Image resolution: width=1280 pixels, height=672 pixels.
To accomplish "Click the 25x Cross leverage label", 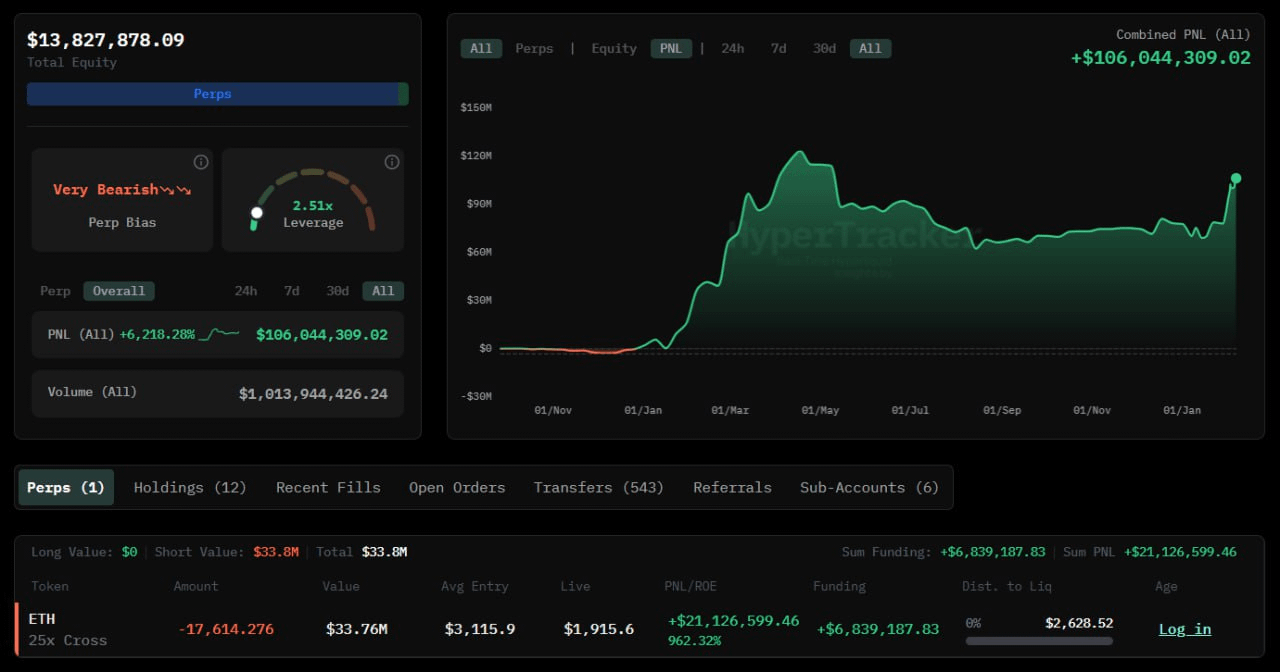I will [x=68, y=640].
